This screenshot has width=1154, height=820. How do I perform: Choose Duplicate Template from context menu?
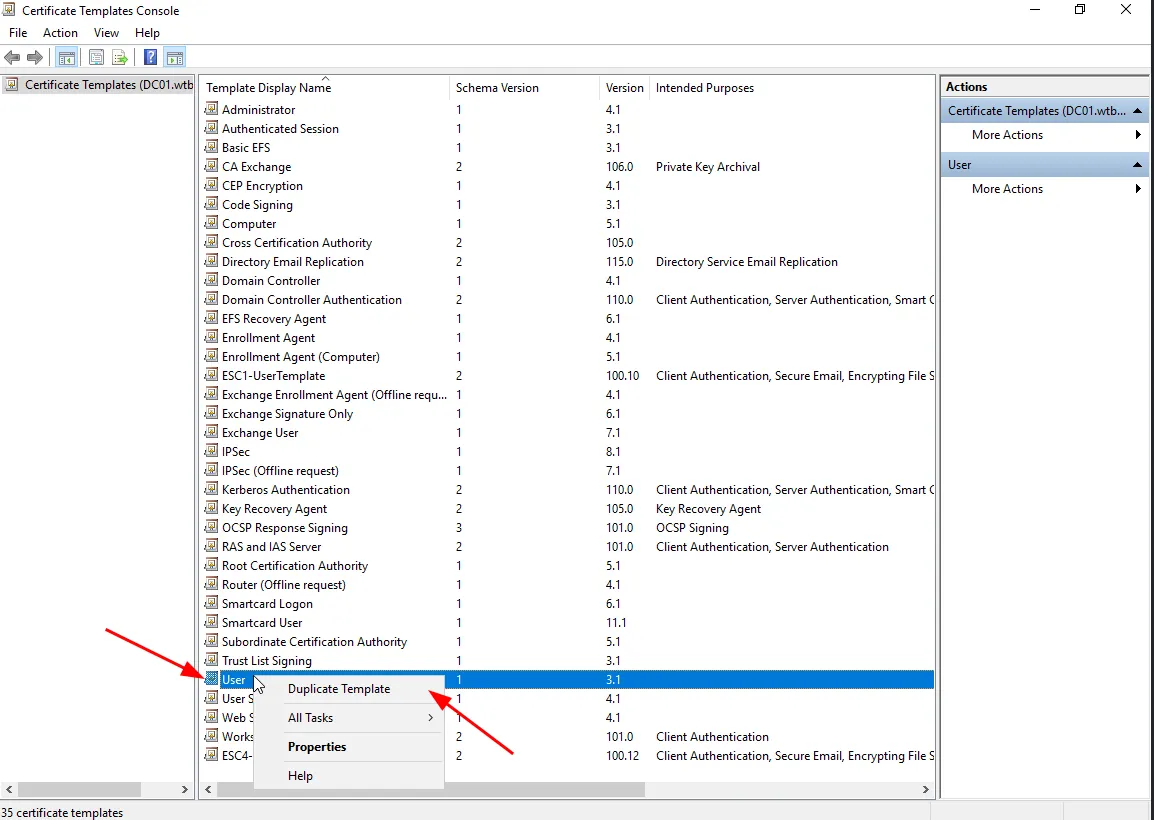point(339,689)
